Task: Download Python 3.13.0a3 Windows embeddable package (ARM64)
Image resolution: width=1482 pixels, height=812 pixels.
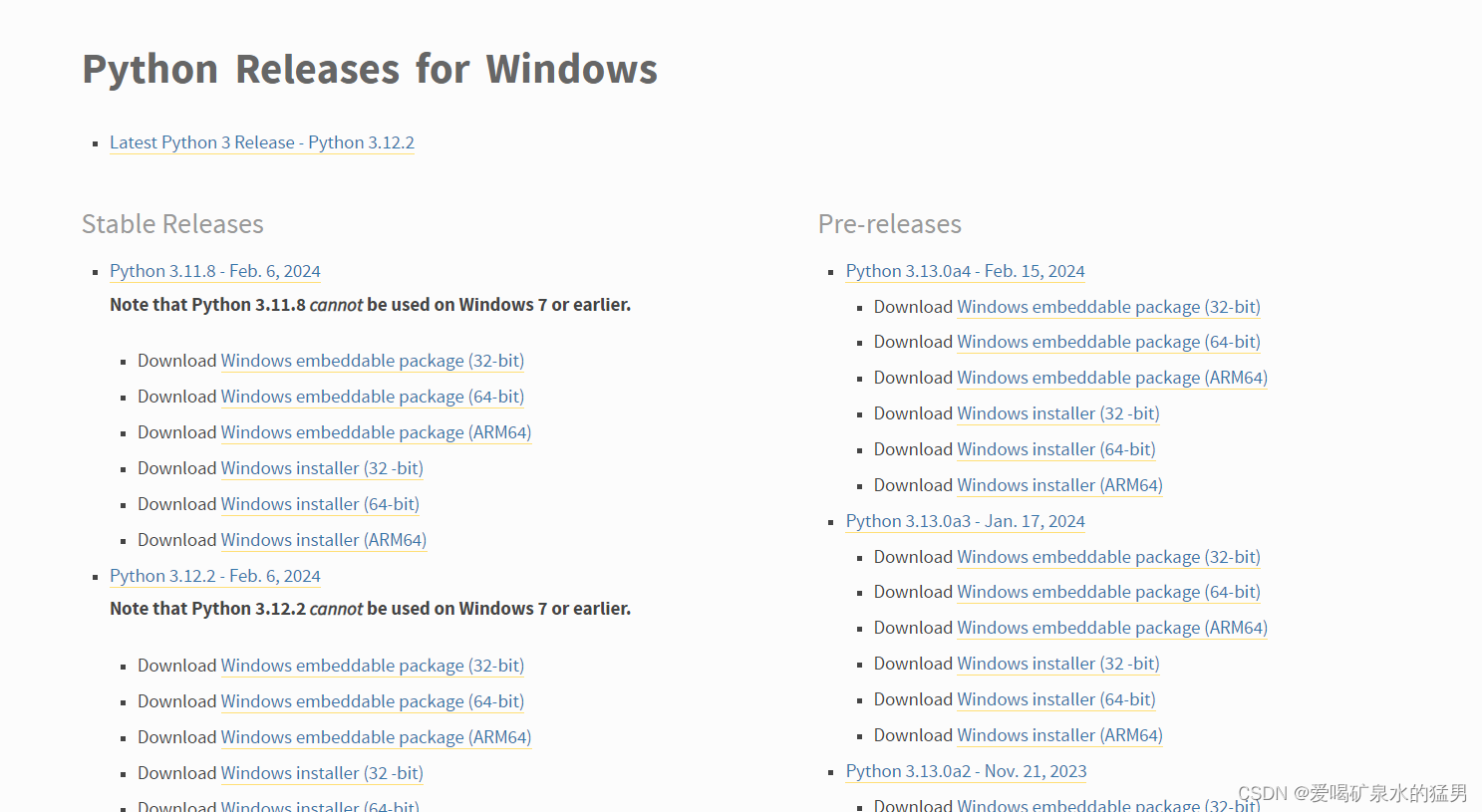Action: (1112, 628)
